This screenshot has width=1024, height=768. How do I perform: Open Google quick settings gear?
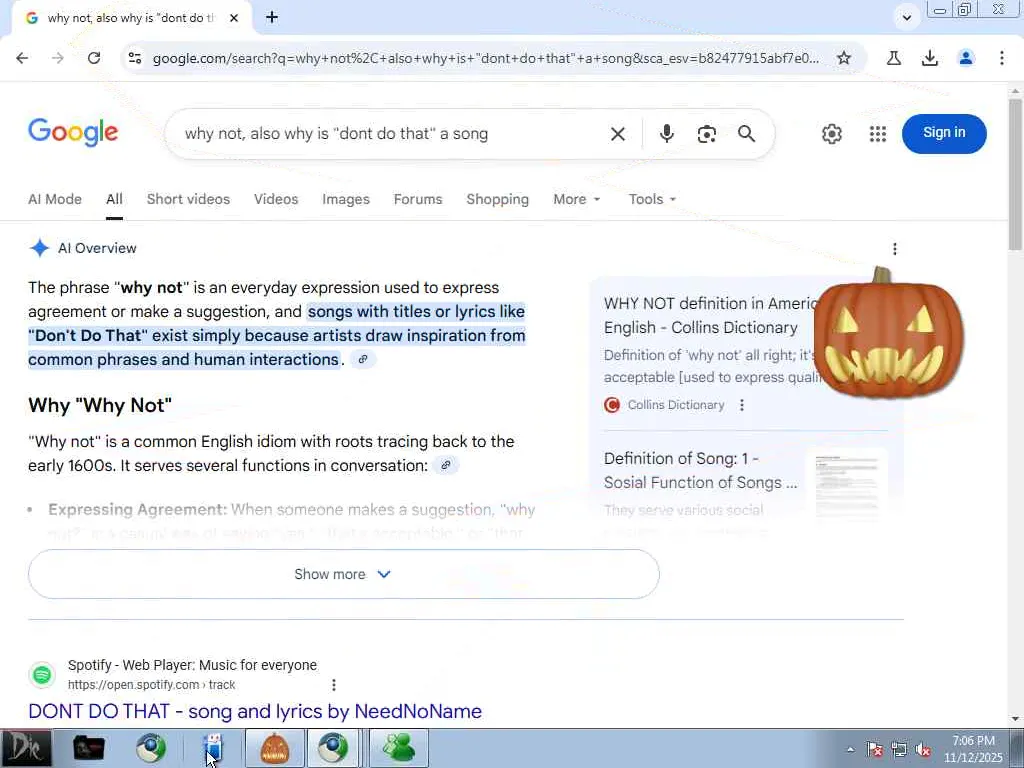(x=831, y=134)
